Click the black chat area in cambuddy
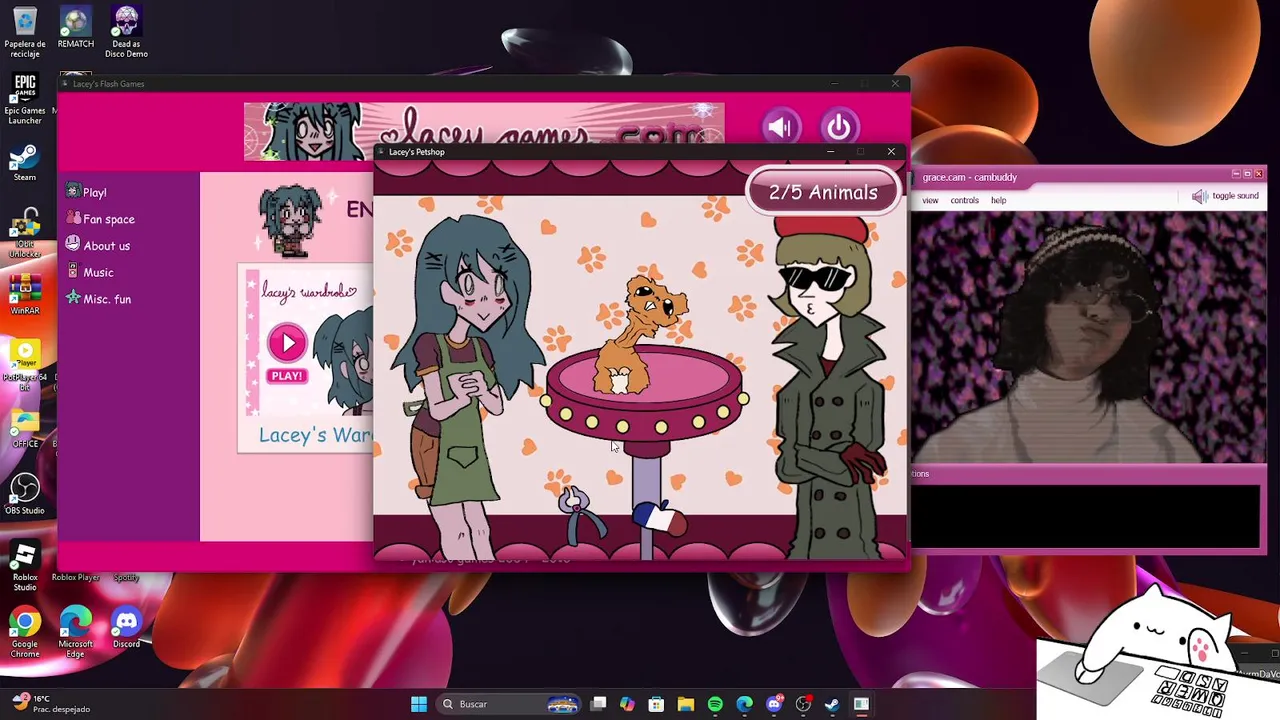 point(1085,516)
